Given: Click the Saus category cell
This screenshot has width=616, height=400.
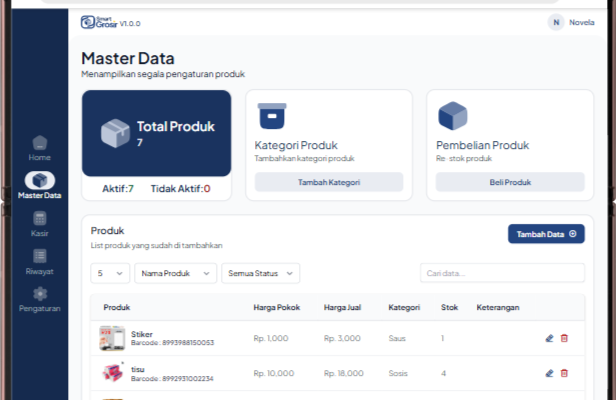Looking at the screenshot, I should click(x=397, y=338).
